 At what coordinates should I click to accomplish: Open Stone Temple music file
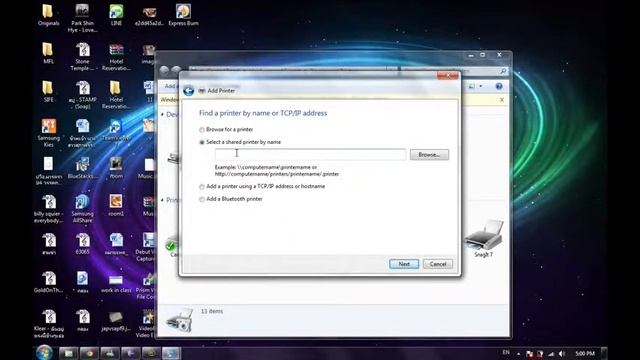pos(82,56)
